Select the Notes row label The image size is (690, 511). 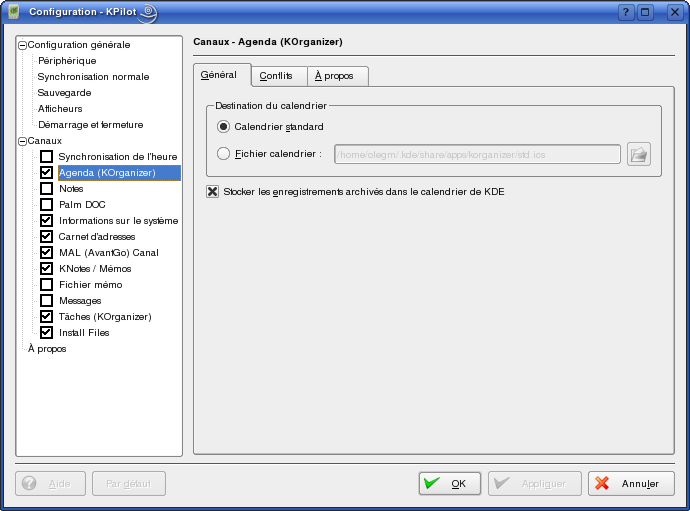point(71,189)
